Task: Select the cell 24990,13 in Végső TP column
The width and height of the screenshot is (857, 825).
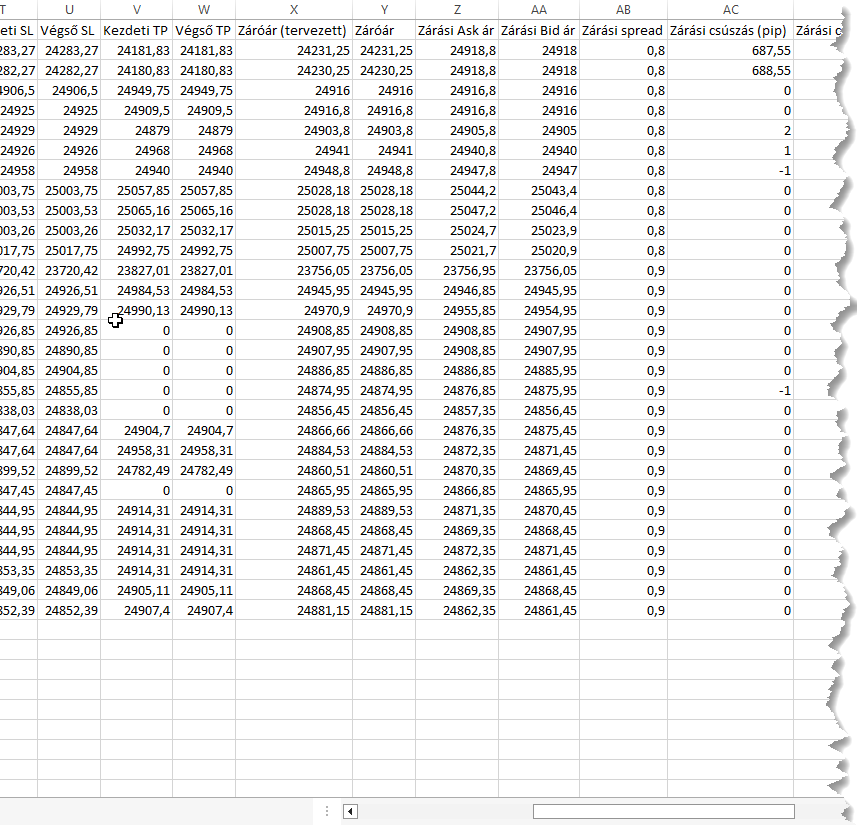Action: click(x=204, y=311)
